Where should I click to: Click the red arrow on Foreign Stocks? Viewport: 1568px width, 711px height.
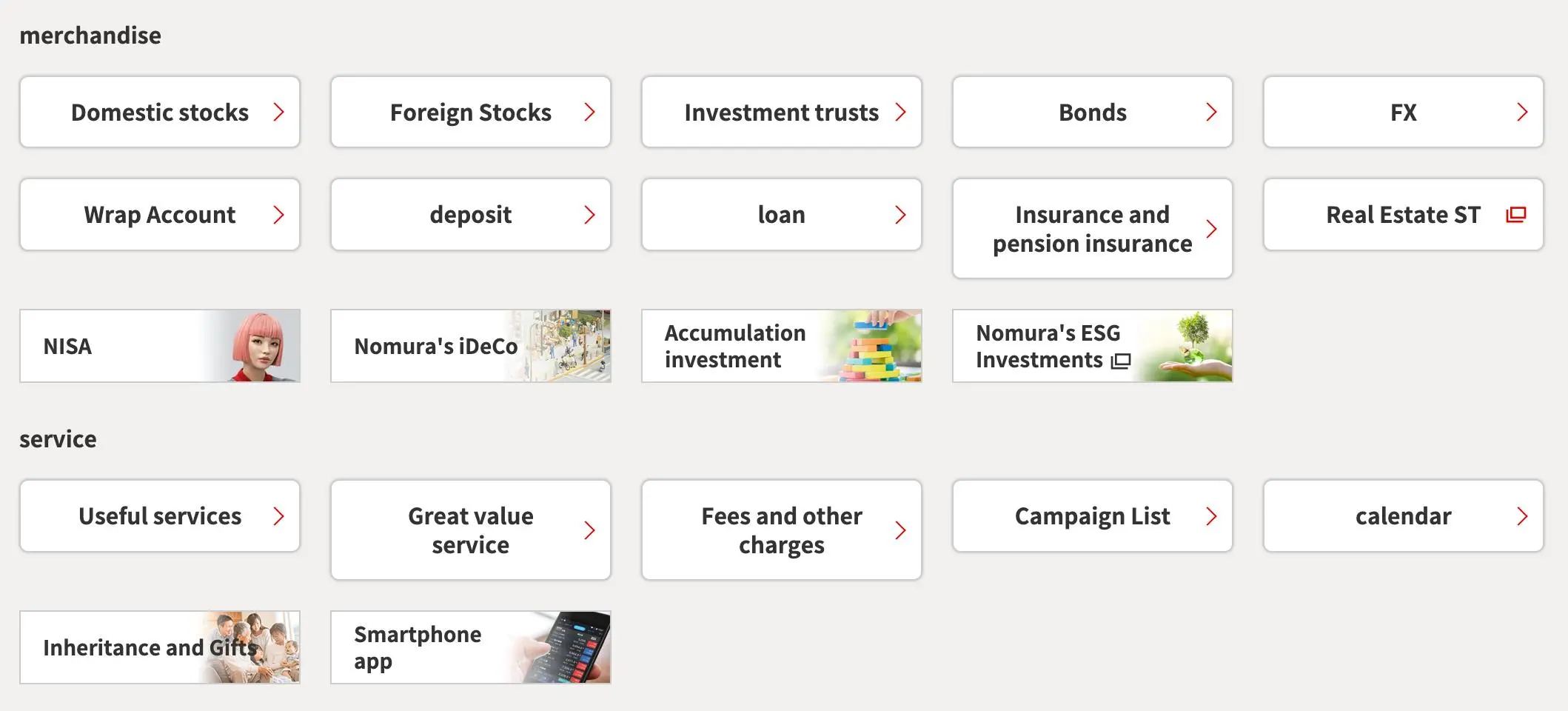click(x=590, y=112)
